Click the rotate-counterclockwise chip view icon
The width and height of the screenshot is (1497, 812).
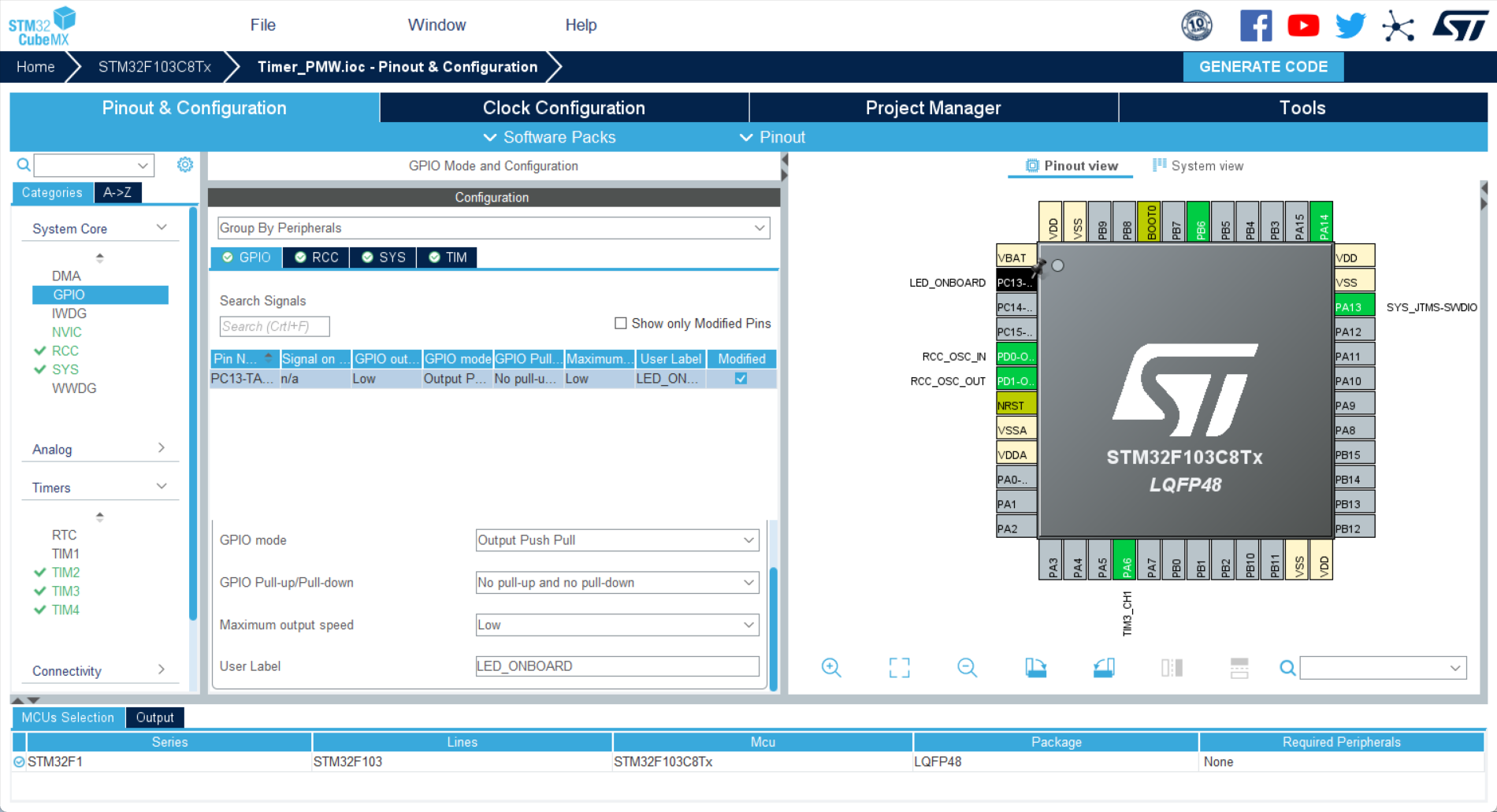click(1104, 668)
